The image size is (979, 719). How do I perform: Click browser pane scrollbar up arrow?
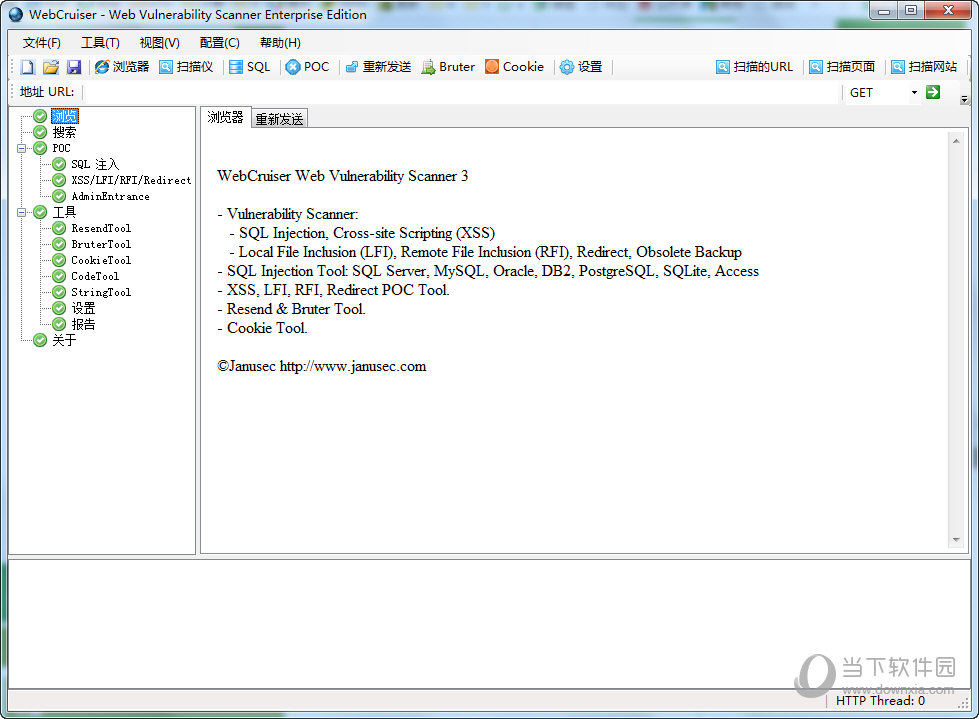[956, 142]
